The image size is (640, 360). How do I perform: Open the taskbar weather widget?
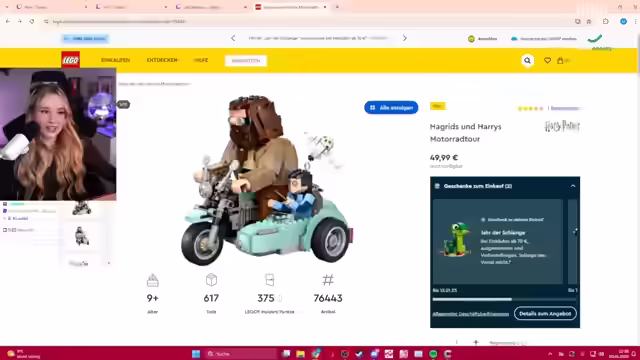[x=24, y=353]
